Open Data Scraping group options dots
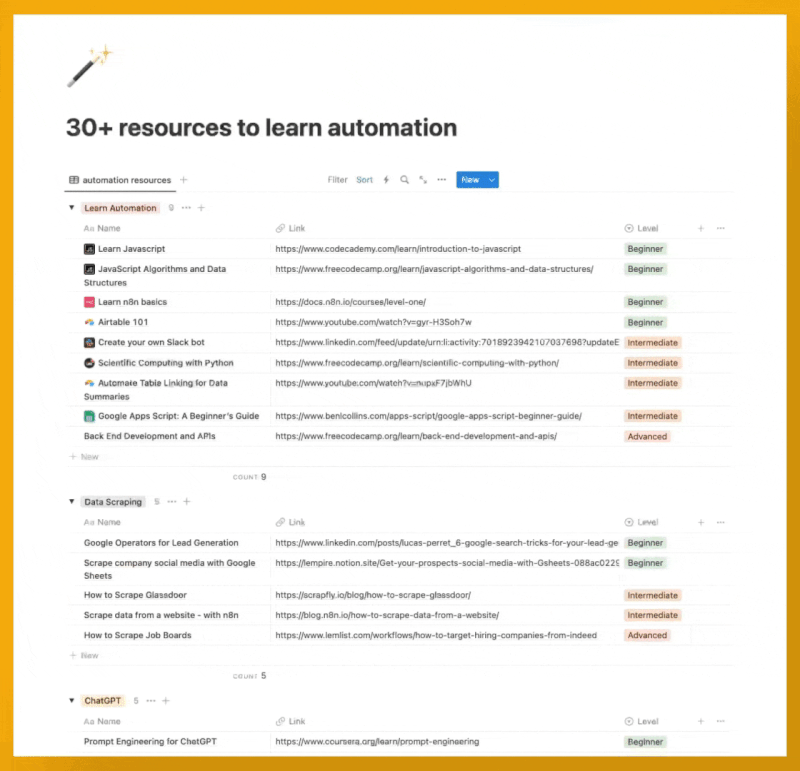 (172, 502)
